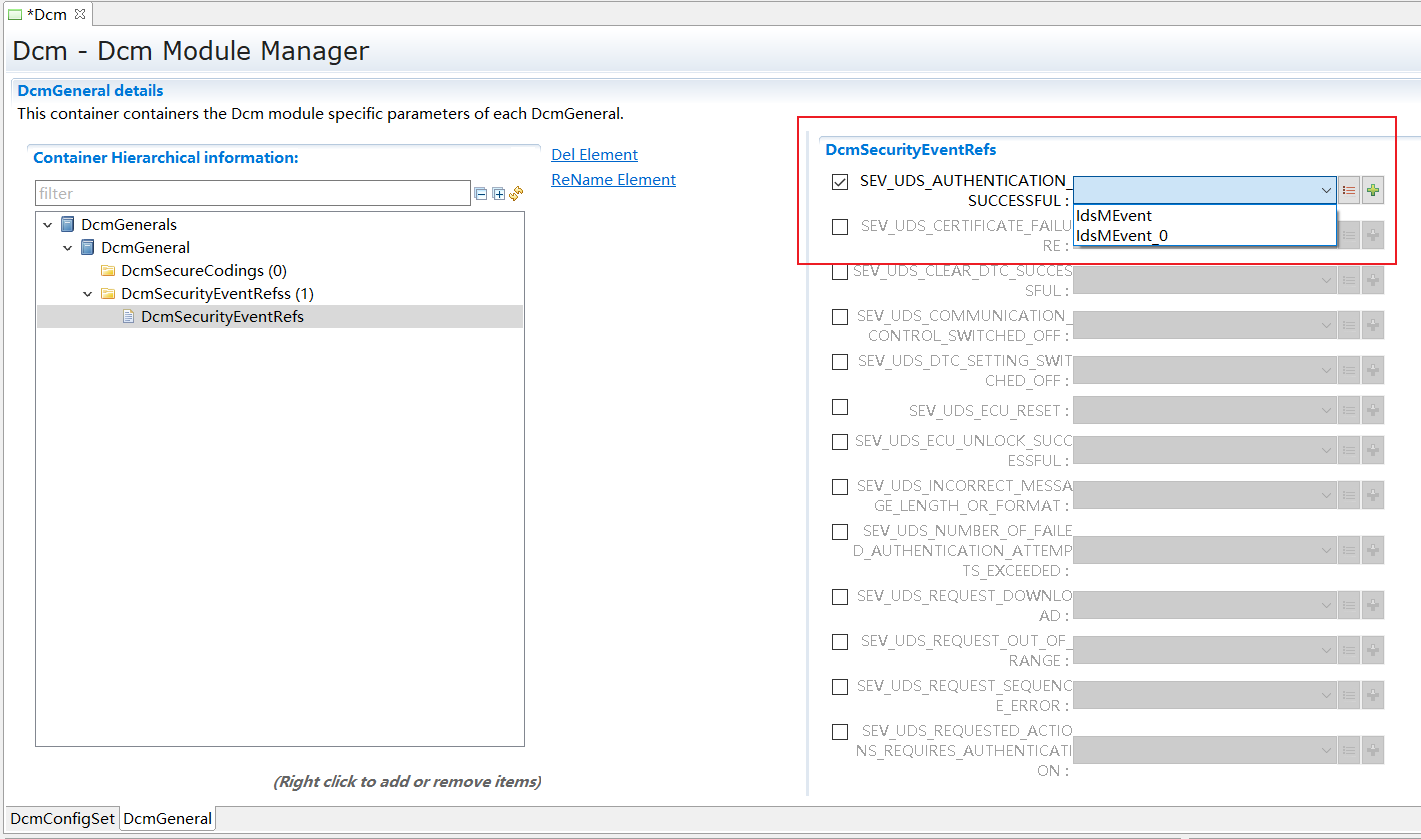Check the SEV_UDS_REQUEST_DOWNLOAD checkbox
This screenshot has height=839, width=1421.
(x=840, y=597)
